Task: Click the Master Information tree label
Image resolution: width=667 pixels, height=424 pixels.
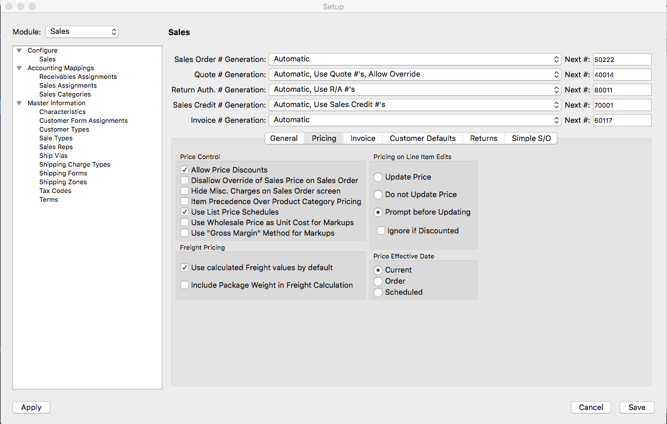Action: coord(56,103)
